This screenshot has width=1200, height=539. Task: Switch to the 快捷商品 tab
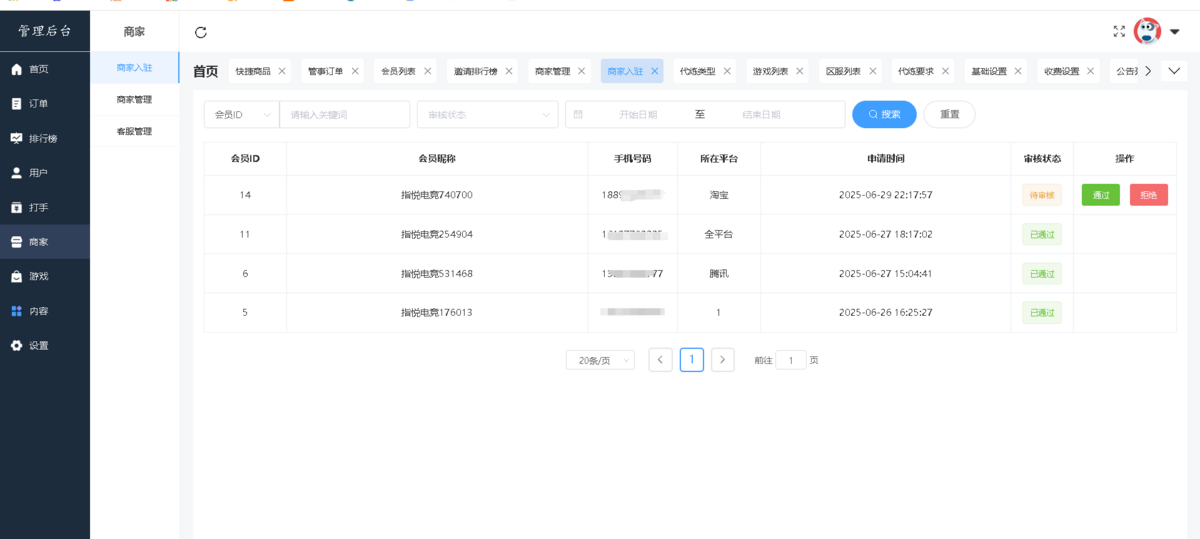click(x=253, y=71)
